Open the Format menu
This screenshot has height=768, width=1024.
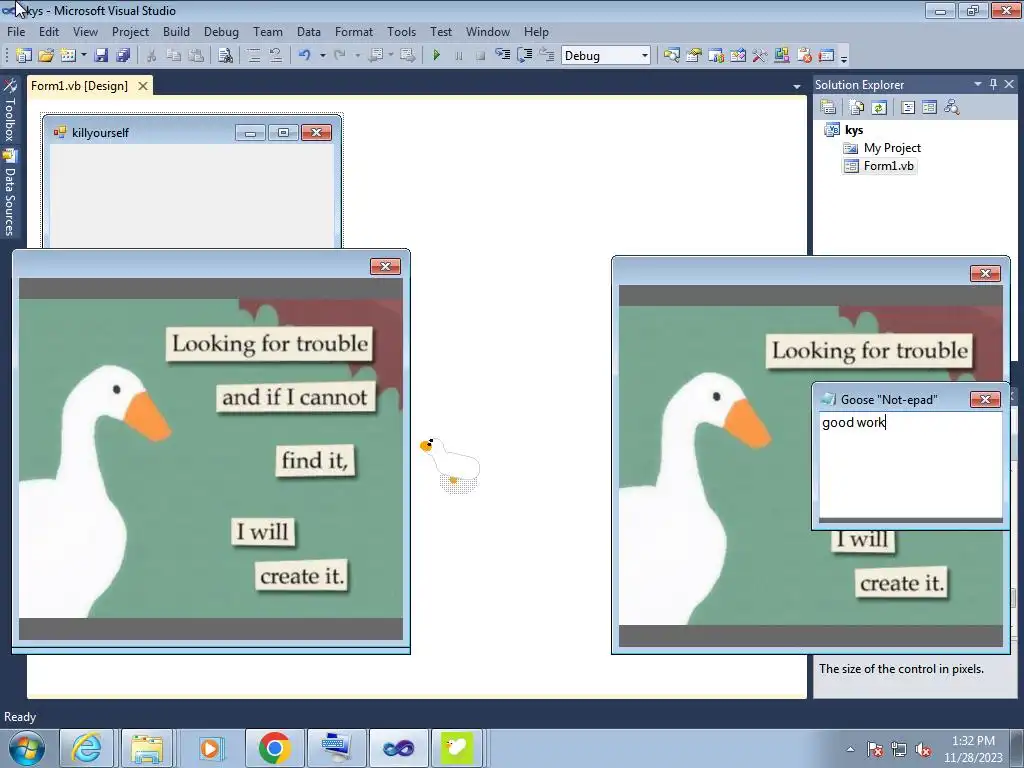click(x=353, y=31)
